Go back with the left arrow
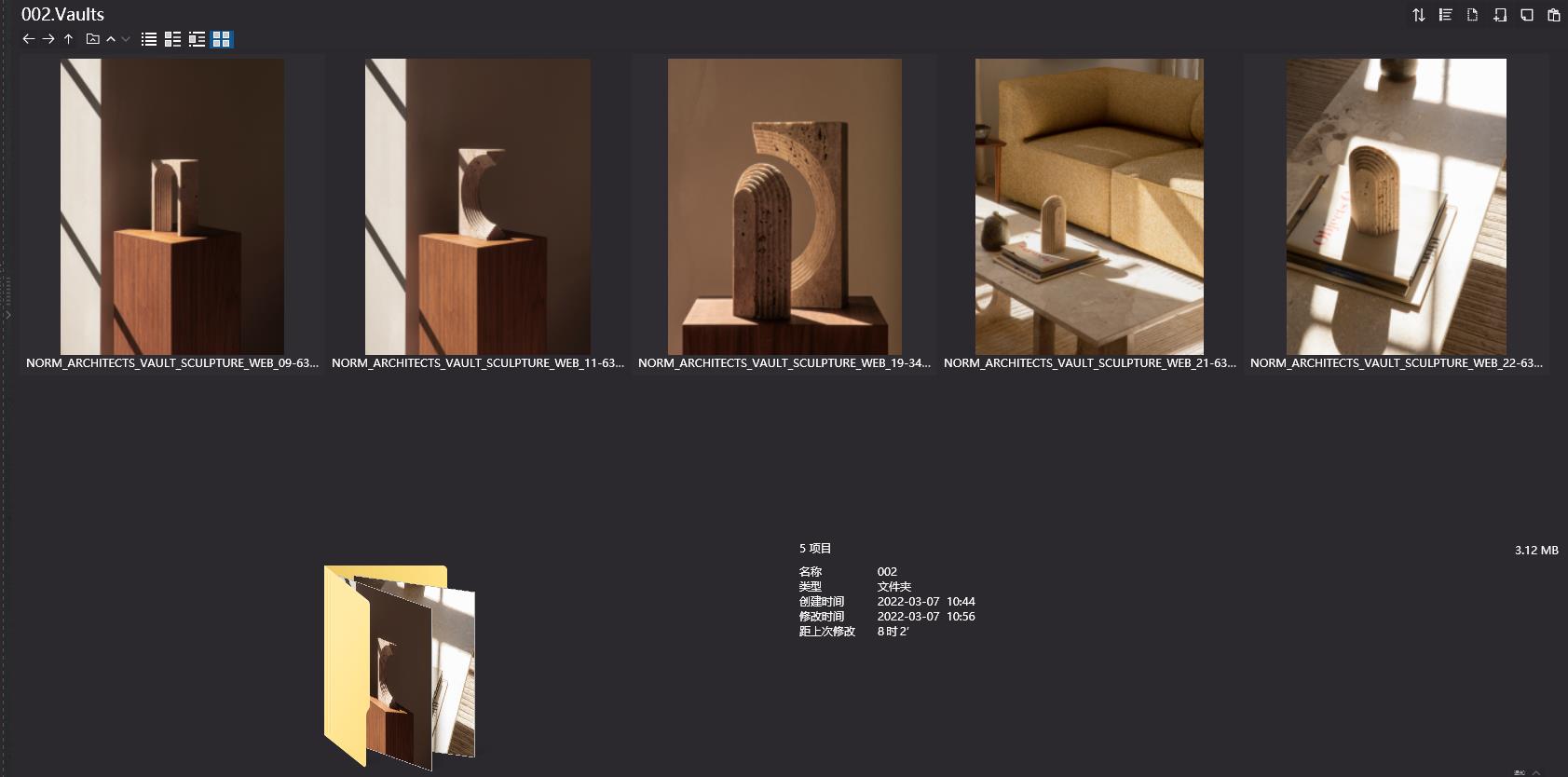 (x=28, y=39)
